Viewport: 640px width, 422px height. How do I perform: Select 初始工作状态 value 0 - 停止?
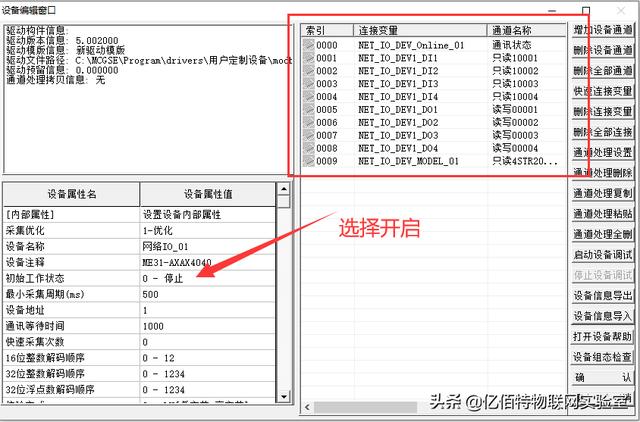[x=208, y=278]
